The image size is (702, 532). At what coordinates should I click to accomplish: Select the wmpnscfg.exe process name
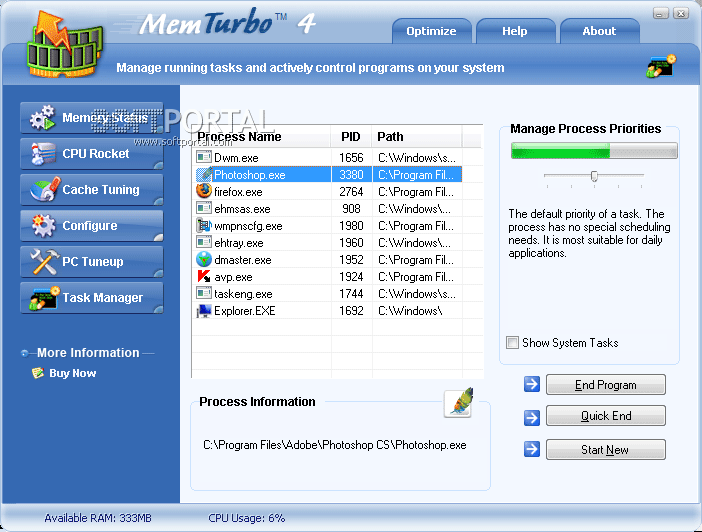pyautogui.click(x=248, y=226)
